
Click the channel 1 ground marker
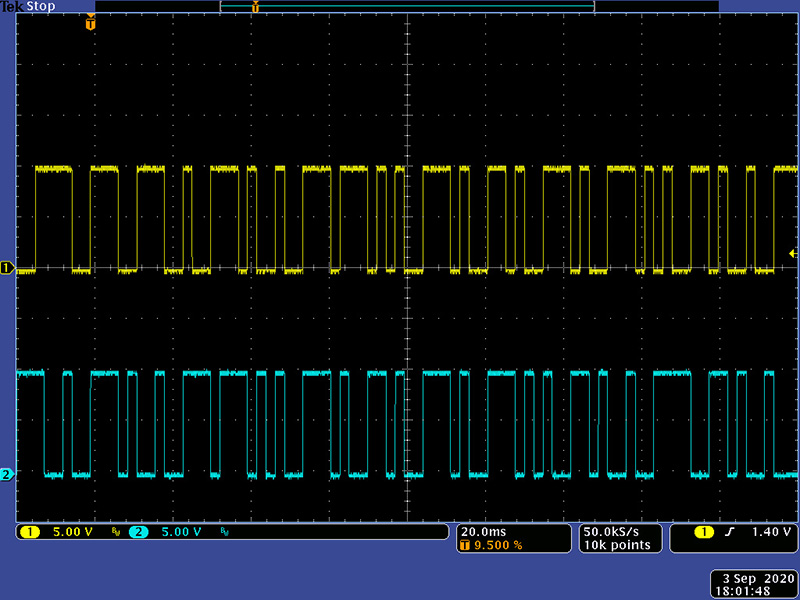7,268
